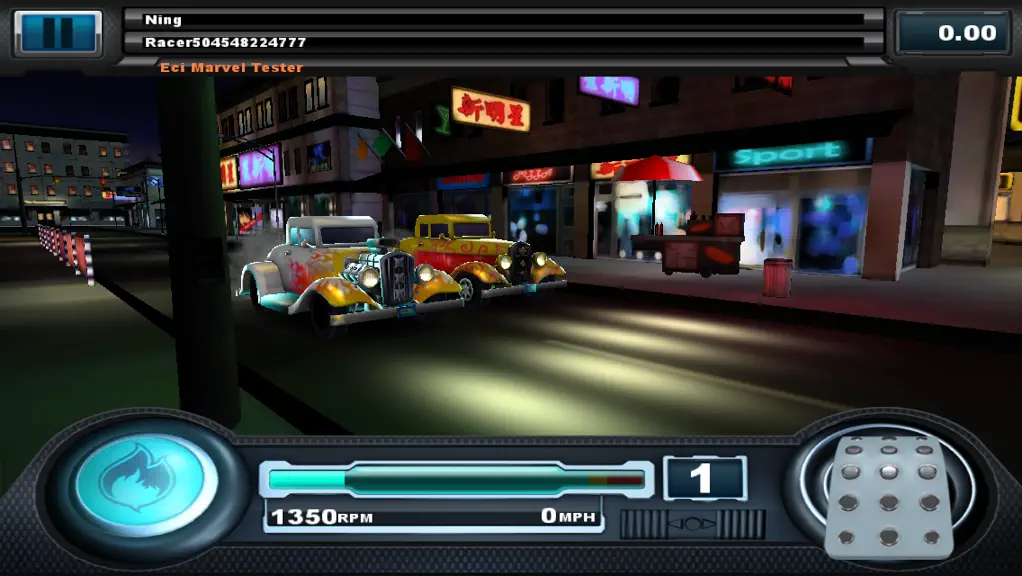Click the Eci Marvel Tester label
The height and width of the screenshot is (576, 1022).
[231, 67]
